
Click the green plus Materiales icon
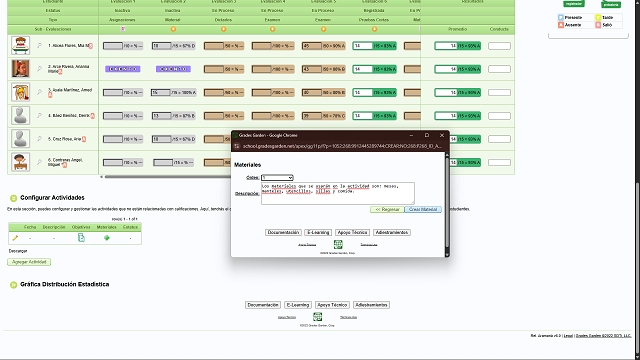(x=107, y=238)
